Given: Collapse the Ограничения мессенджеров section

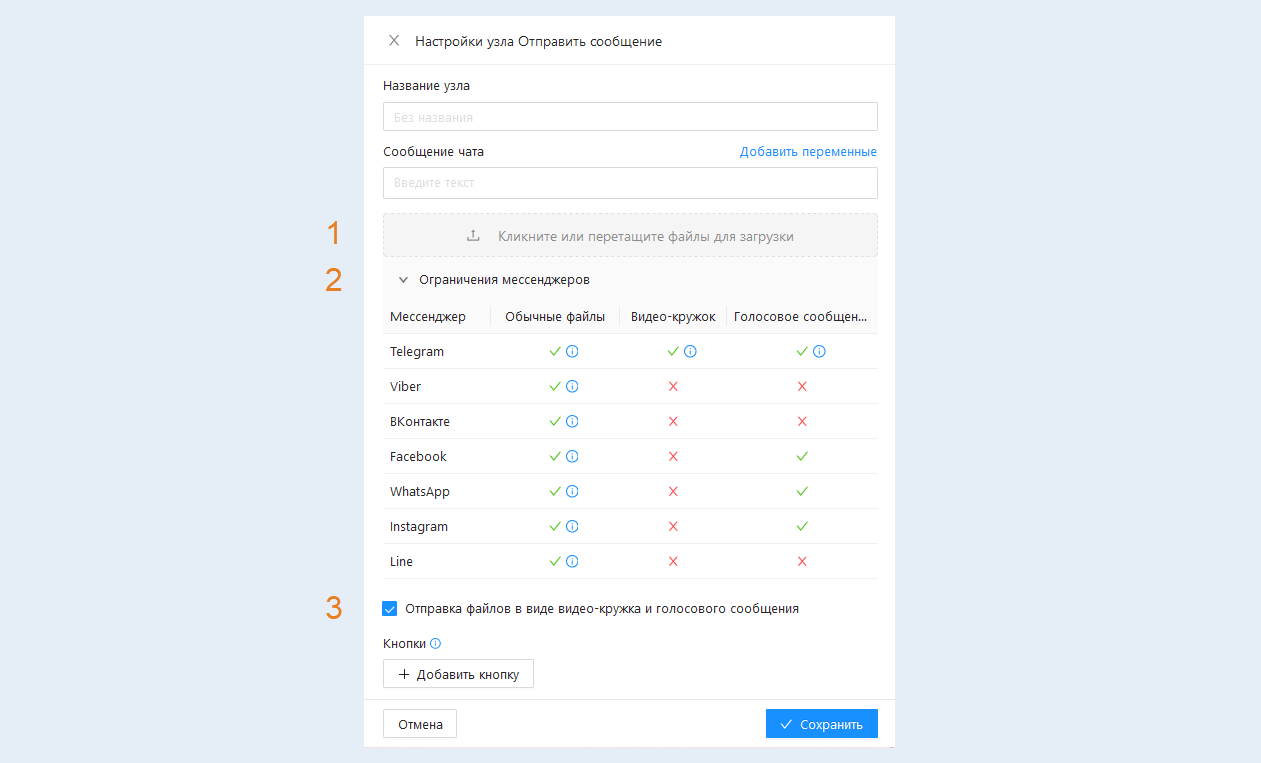Looking at the screenshot, I should point(403,280).
